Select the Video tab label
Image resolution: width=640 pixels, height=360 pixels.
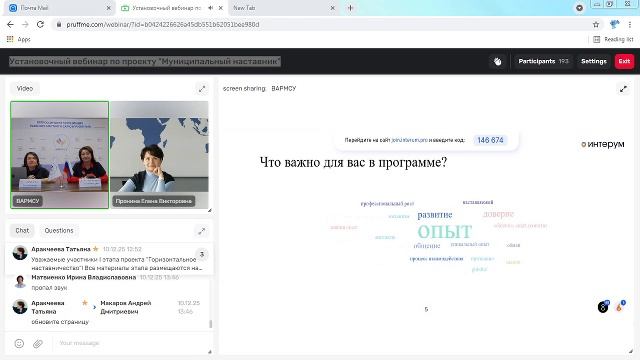coord(25,88)
